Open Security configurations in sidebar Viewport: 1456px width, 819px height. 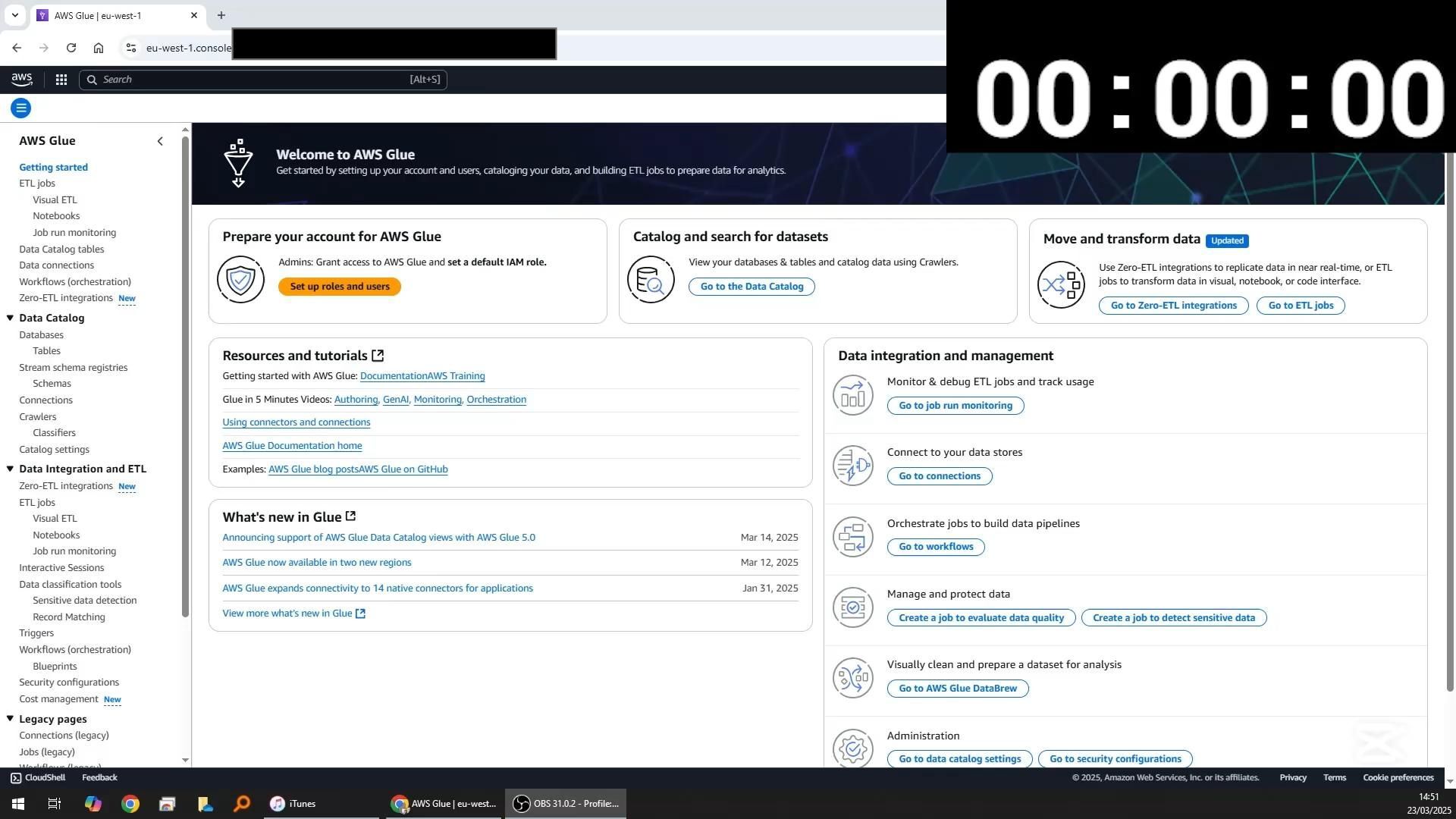(69, 682)
